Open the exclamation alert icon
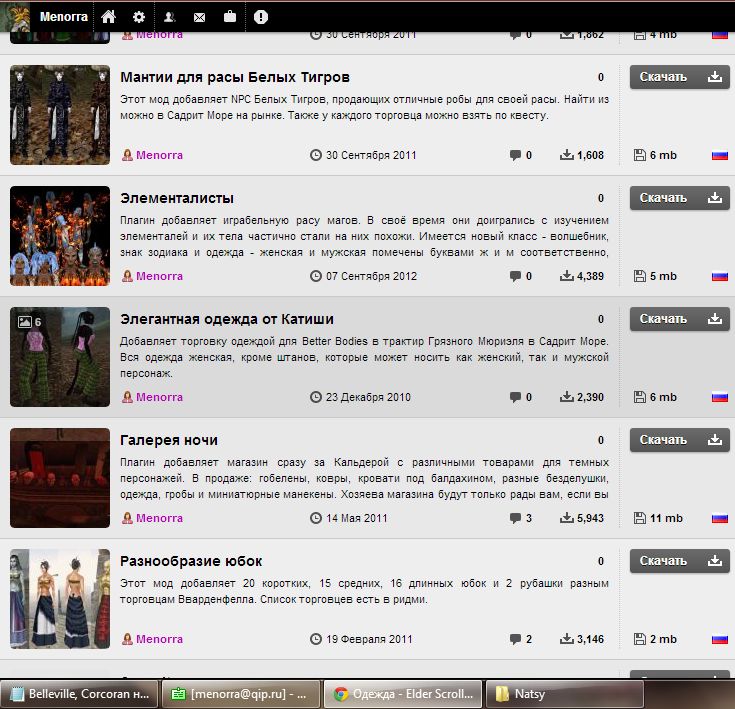Image resolution: width=735 pixels, height=709 pixels. pyautogui.click(x=261, y=17)
